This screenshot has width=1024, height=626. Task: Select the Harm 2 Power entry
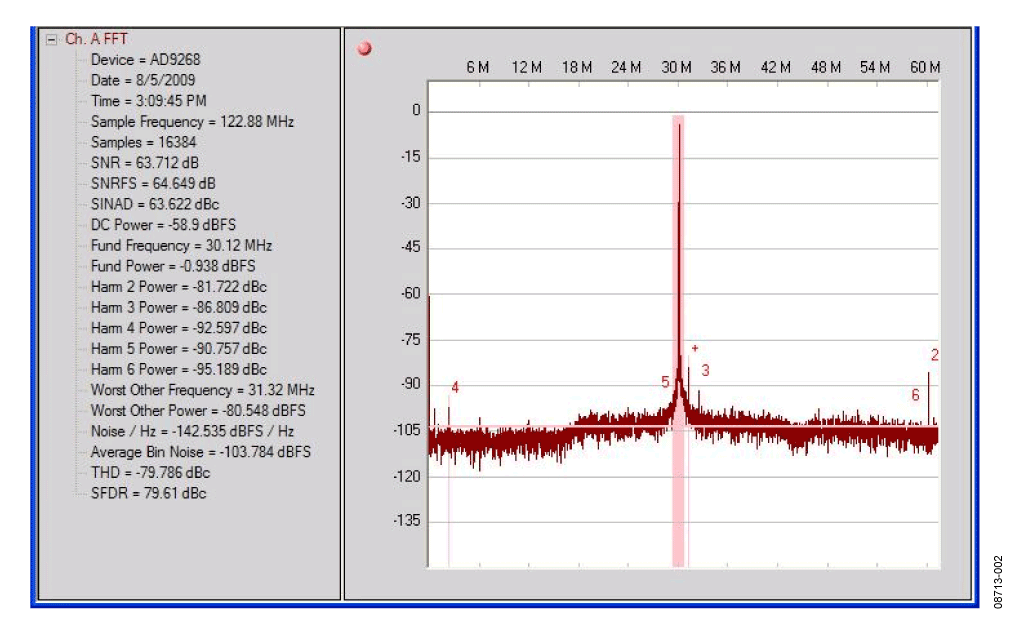[178, 287]
